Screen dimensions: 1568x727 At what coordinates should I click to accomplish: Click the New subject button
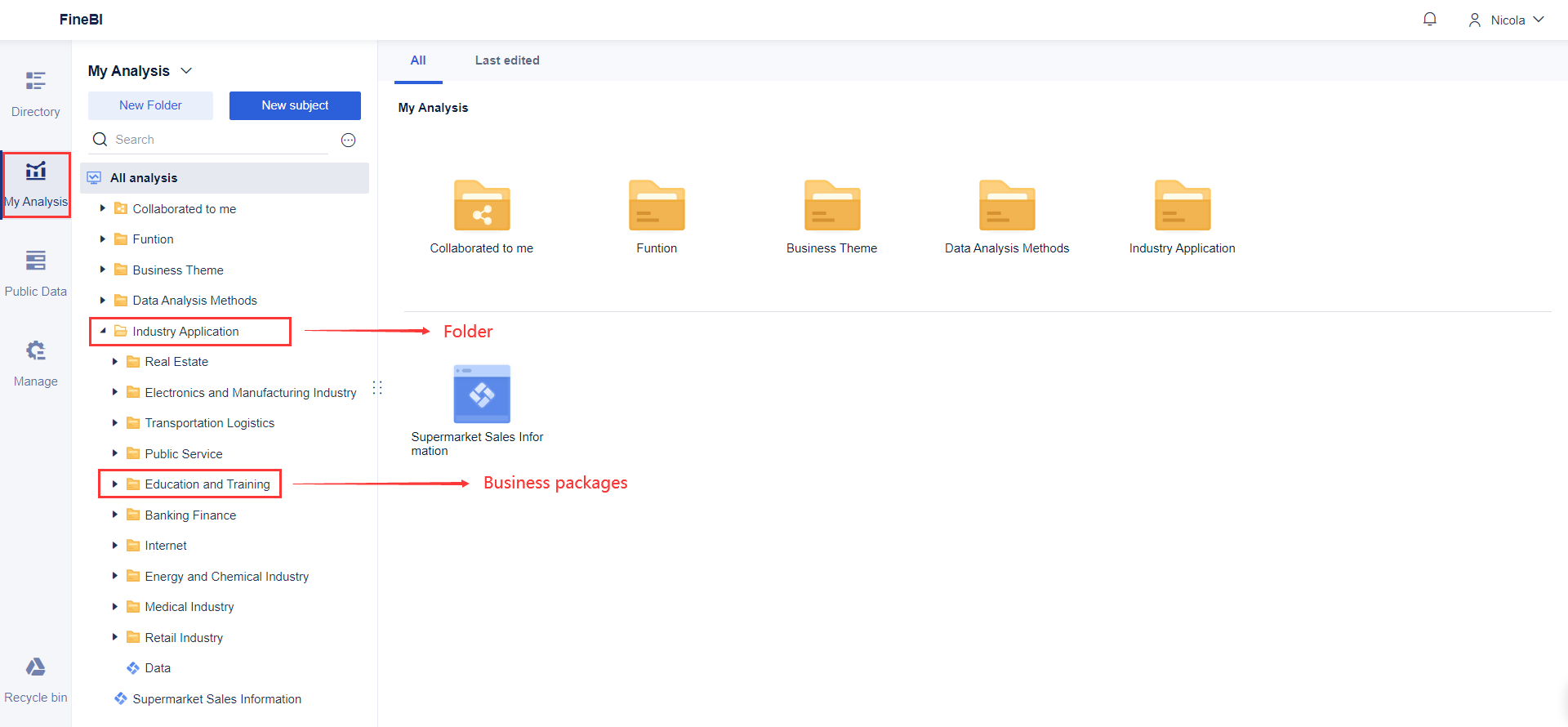295,105
